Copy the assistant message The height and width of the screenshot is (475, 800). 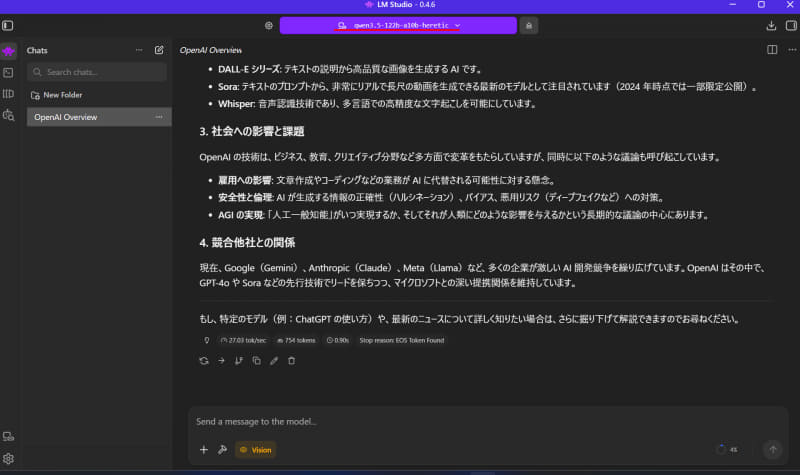tap(257, 361)
